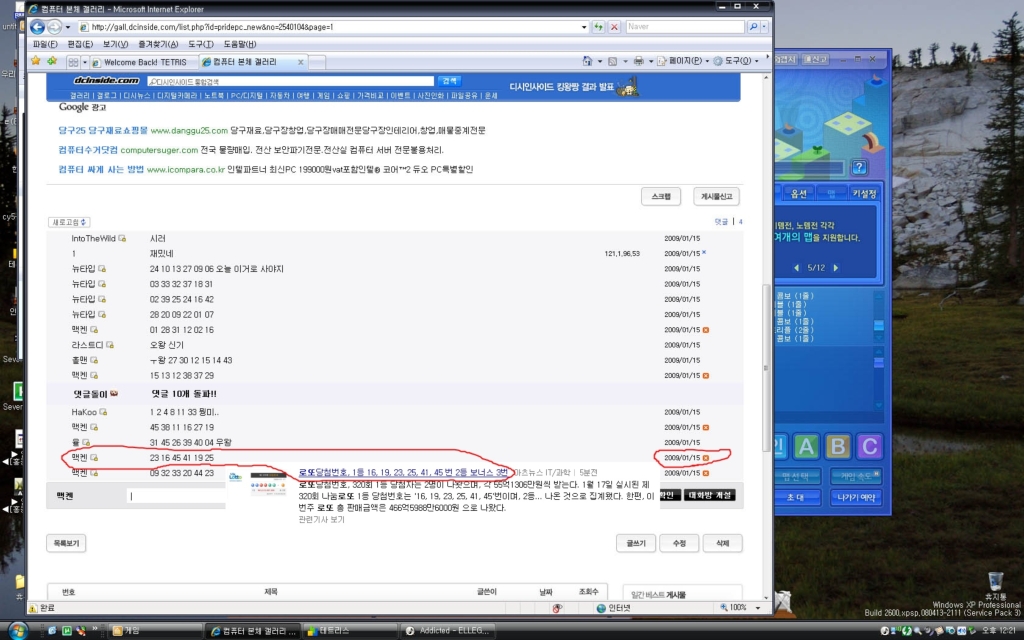1024x640 pixels.
Task: Click the 스크랩 button
Action: coord(661,196)
